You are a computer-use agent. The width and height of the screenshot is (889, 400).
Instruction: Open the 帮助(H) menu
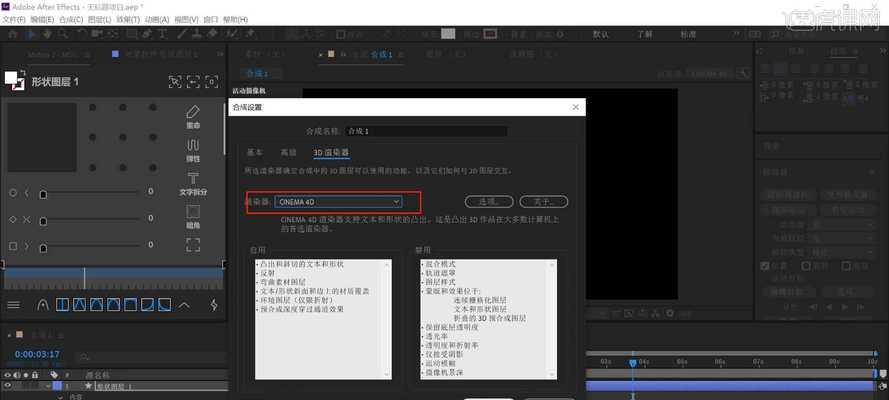[235, 20]
